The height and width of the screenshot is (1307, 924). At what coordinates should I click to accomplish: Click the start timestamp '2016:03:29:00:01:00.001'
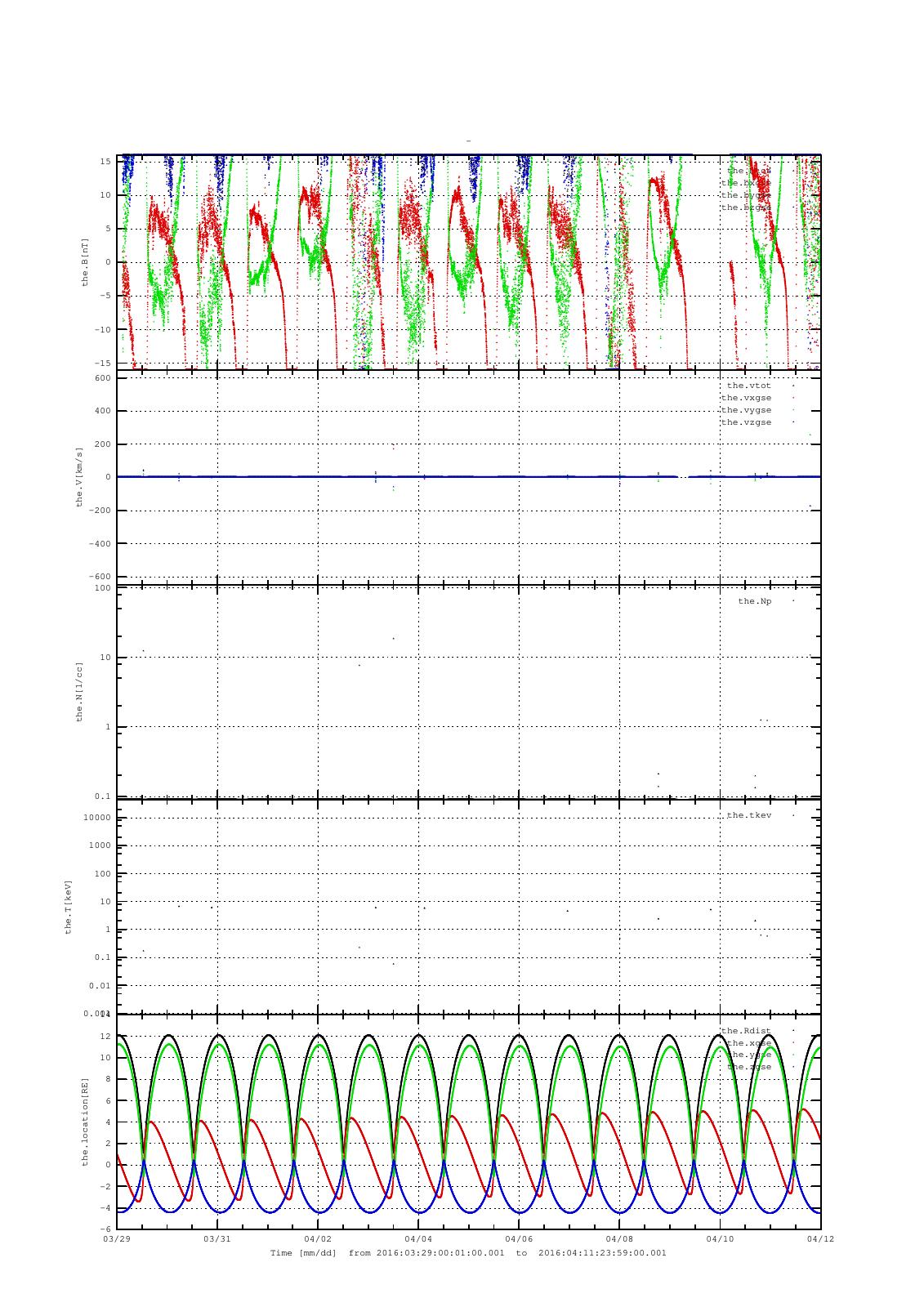click(x=441, y=1252)
